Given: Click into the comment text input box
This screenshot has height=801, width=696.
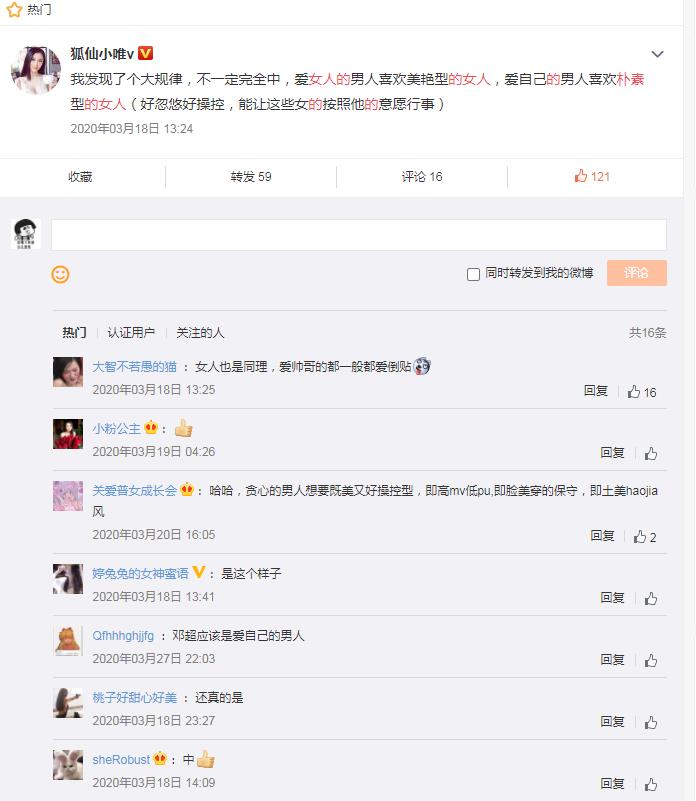Looking at the screenshot, I should coord(358,235).
